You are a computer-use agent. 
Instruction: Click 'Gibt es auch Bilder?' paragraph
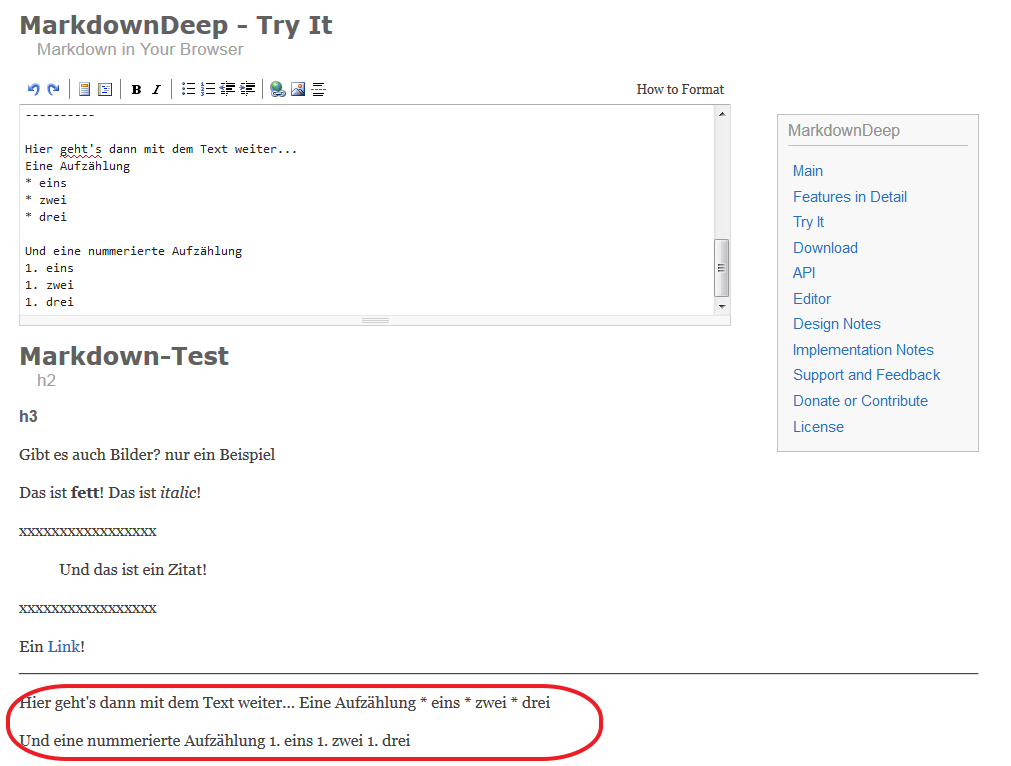(x=147, y=455)
